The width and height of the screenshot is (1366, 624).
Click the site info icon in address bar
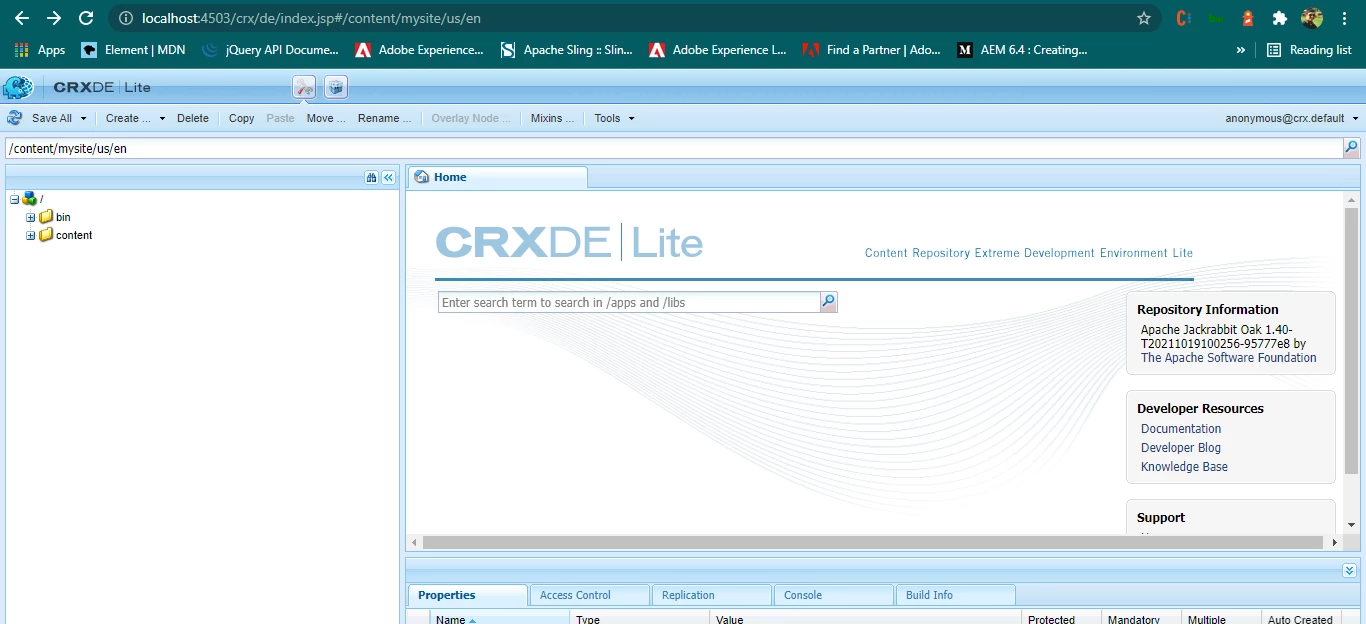125,18
